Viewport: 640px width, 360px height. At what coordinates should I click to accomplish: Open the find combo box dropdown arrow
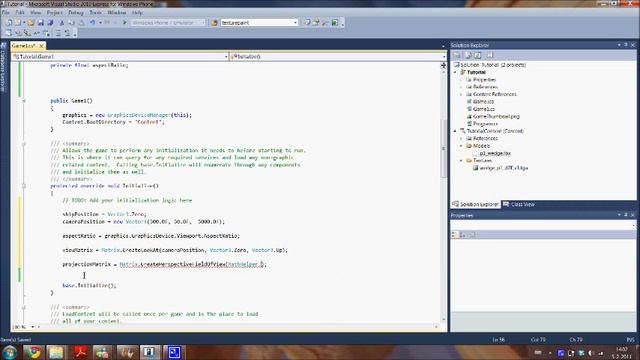[x=295, y=23]
